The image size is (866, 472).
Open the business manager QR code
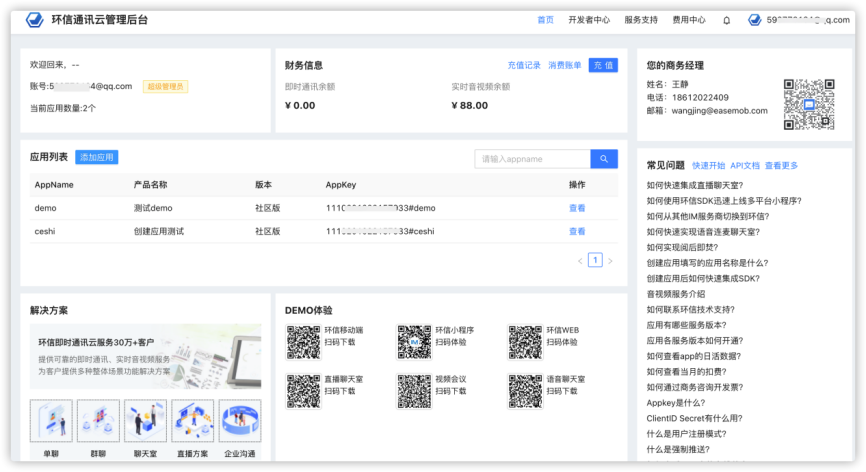click(809, 104)
